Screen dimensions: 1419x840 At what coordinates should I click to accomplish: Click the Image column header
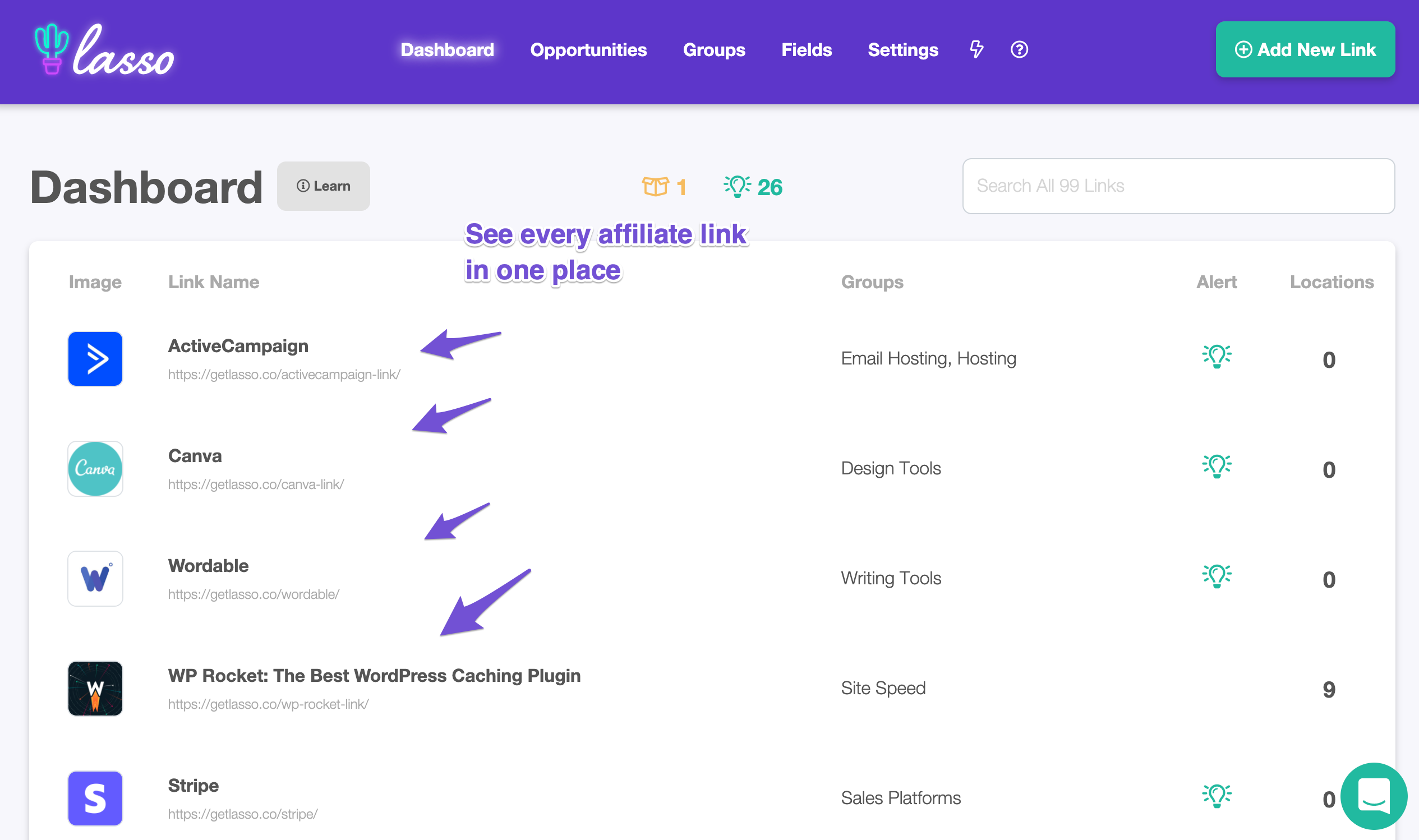(95, 282)
